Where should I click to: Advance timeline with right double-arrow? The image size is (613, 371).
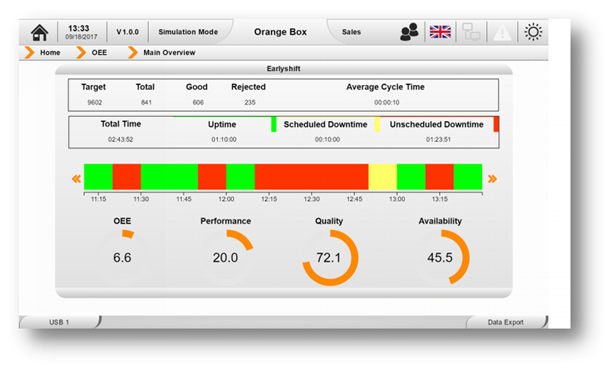tap(492, 179)
